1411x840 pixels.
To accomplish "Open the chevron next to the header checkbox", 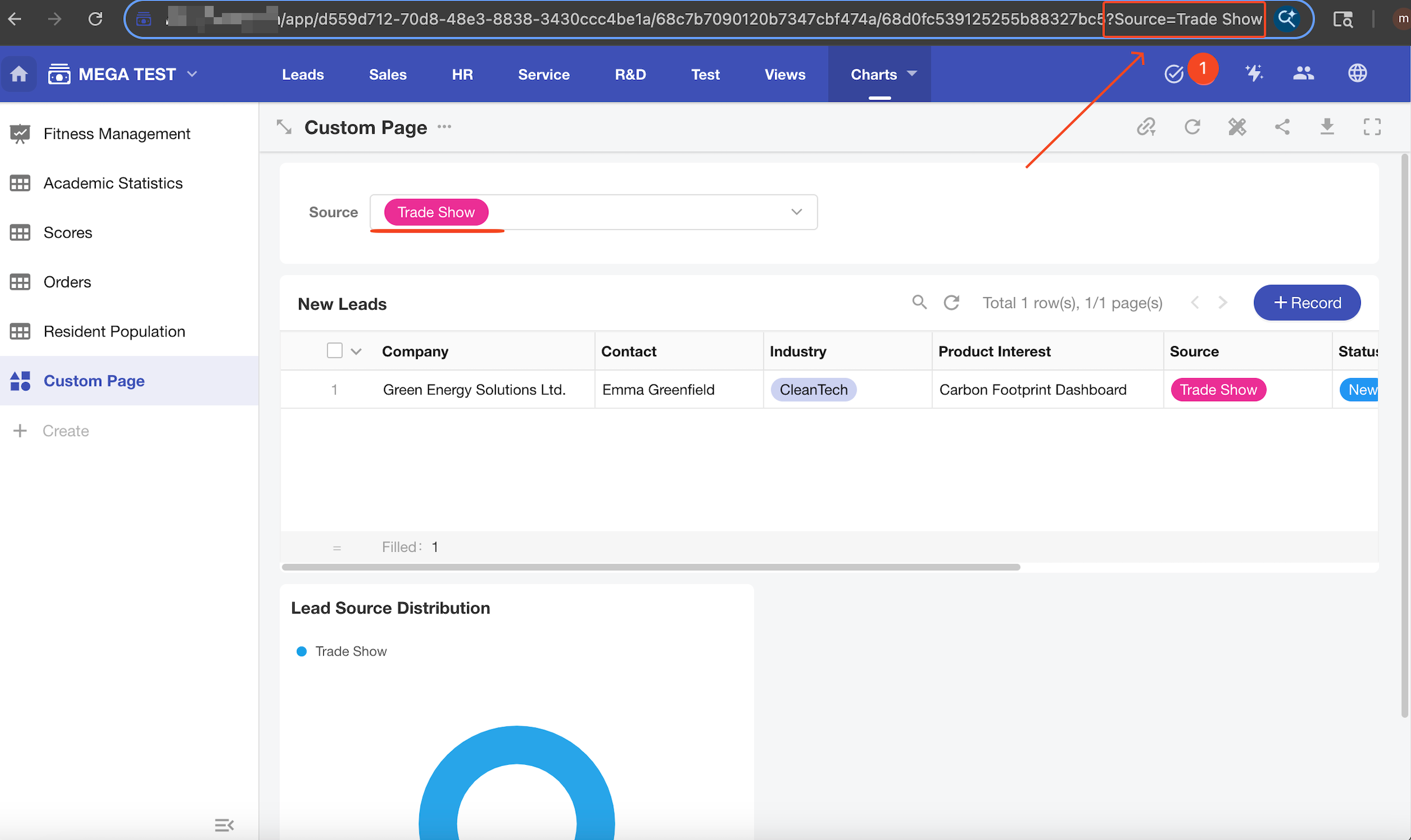I will coord(356,351).
